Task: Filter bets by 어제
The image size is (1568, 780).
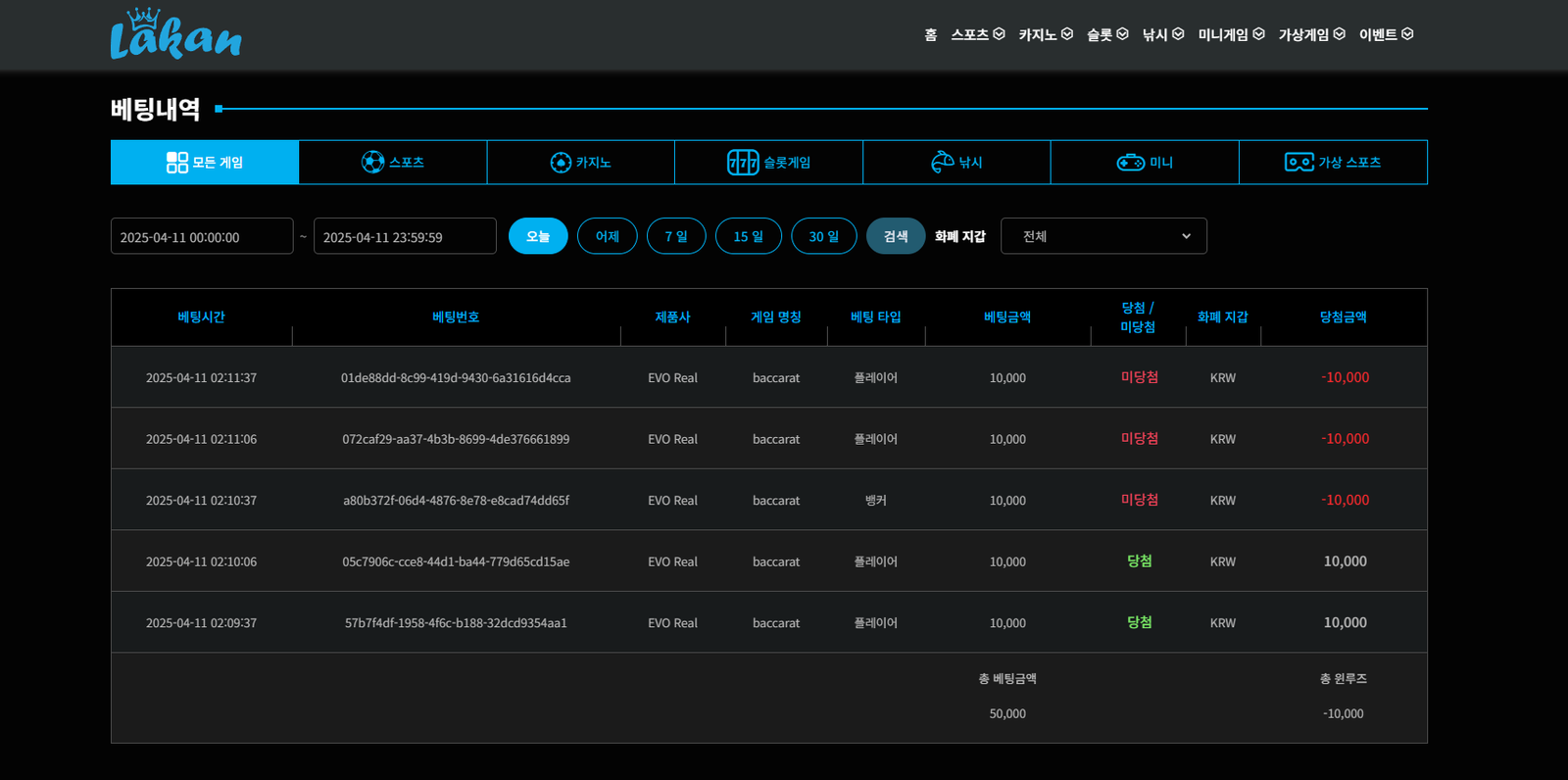Action: 608,236
